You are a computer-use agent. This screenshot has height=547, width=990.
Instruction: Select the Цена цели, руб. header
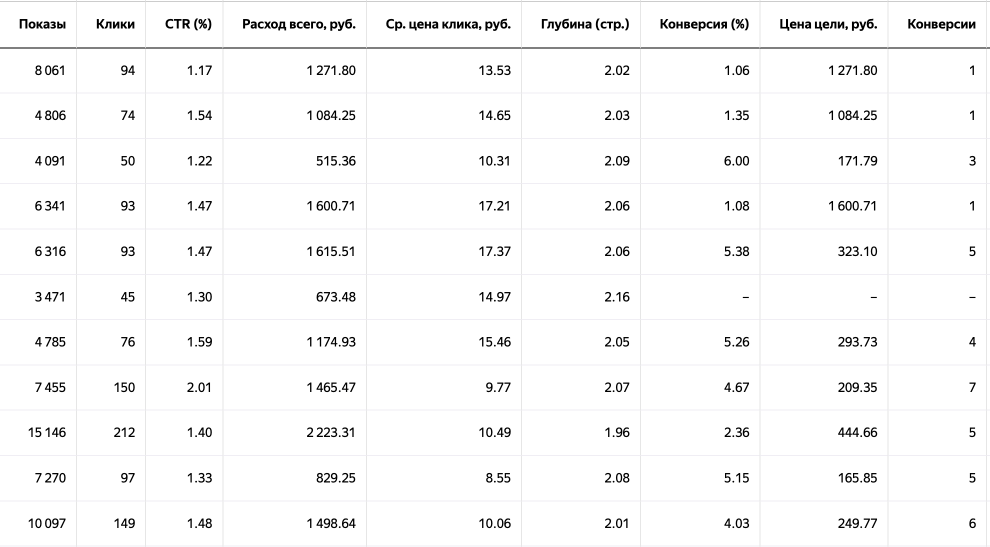click(828, 24)
